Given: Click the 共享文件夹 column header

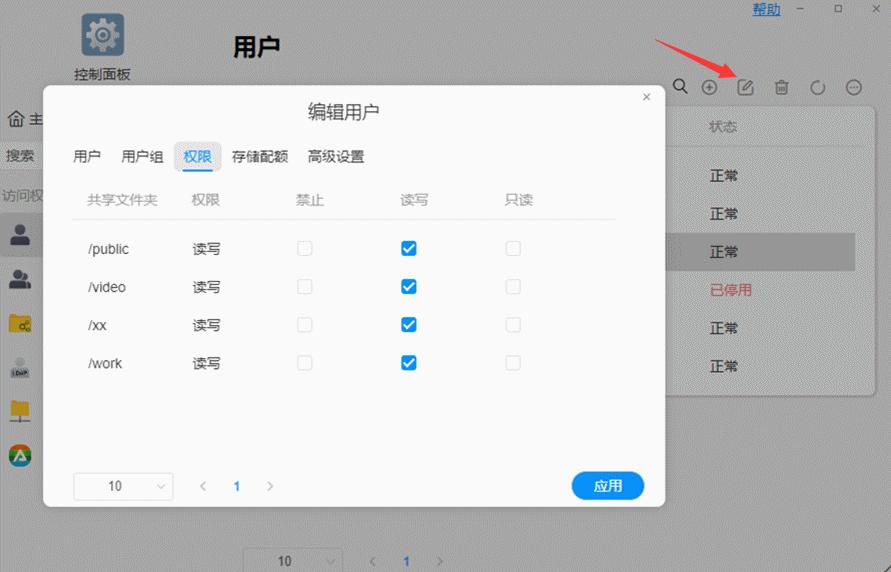Looking at the screenshot, I should pyautogui.click(x=122, y=200).
